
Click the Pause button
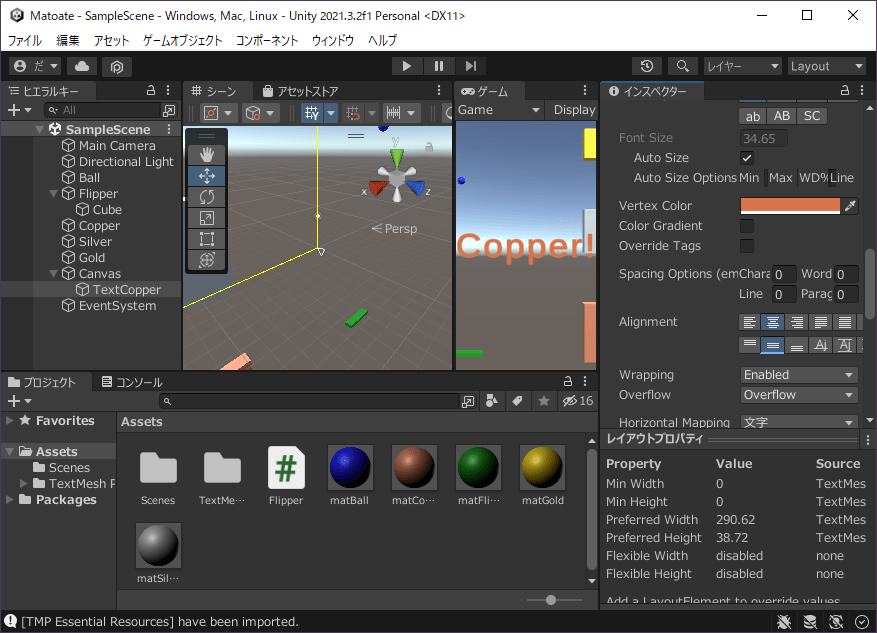[438, 66]
